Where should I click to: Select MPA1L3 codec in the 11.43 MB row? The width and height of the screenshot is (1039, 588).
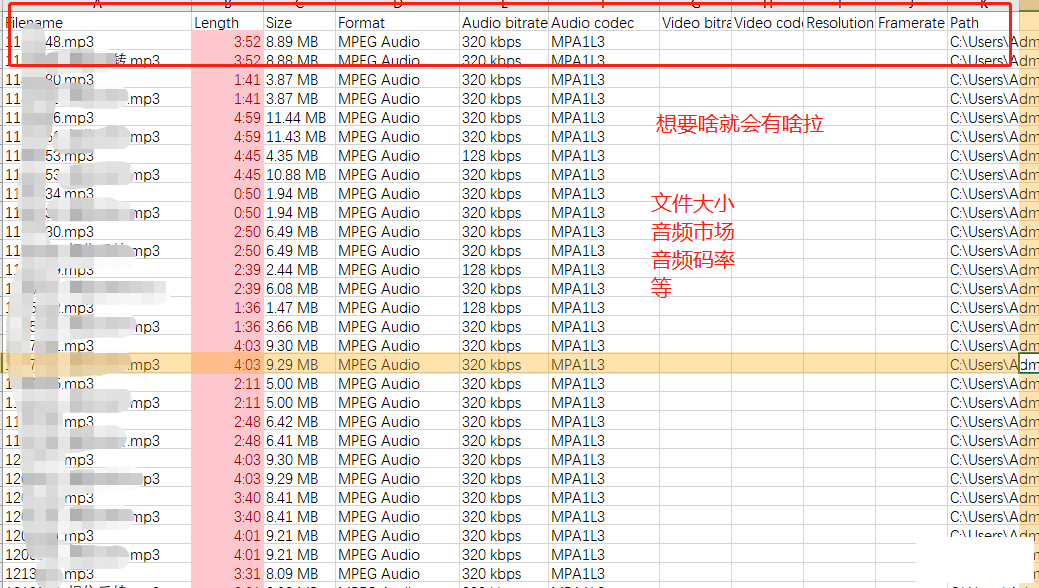(x=604, y=137)
